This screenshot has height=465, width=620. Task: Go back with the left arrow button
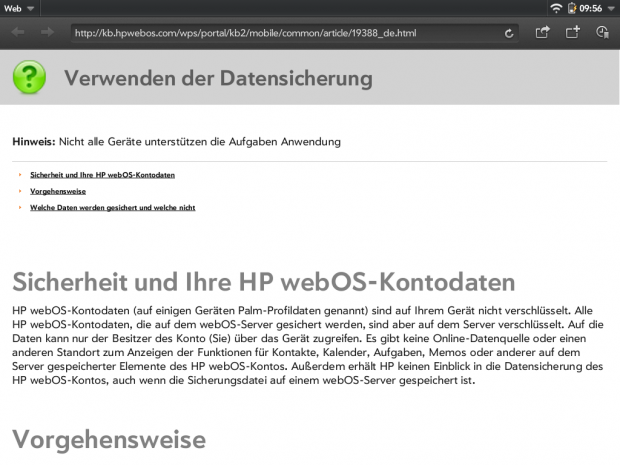coord(18,32)
